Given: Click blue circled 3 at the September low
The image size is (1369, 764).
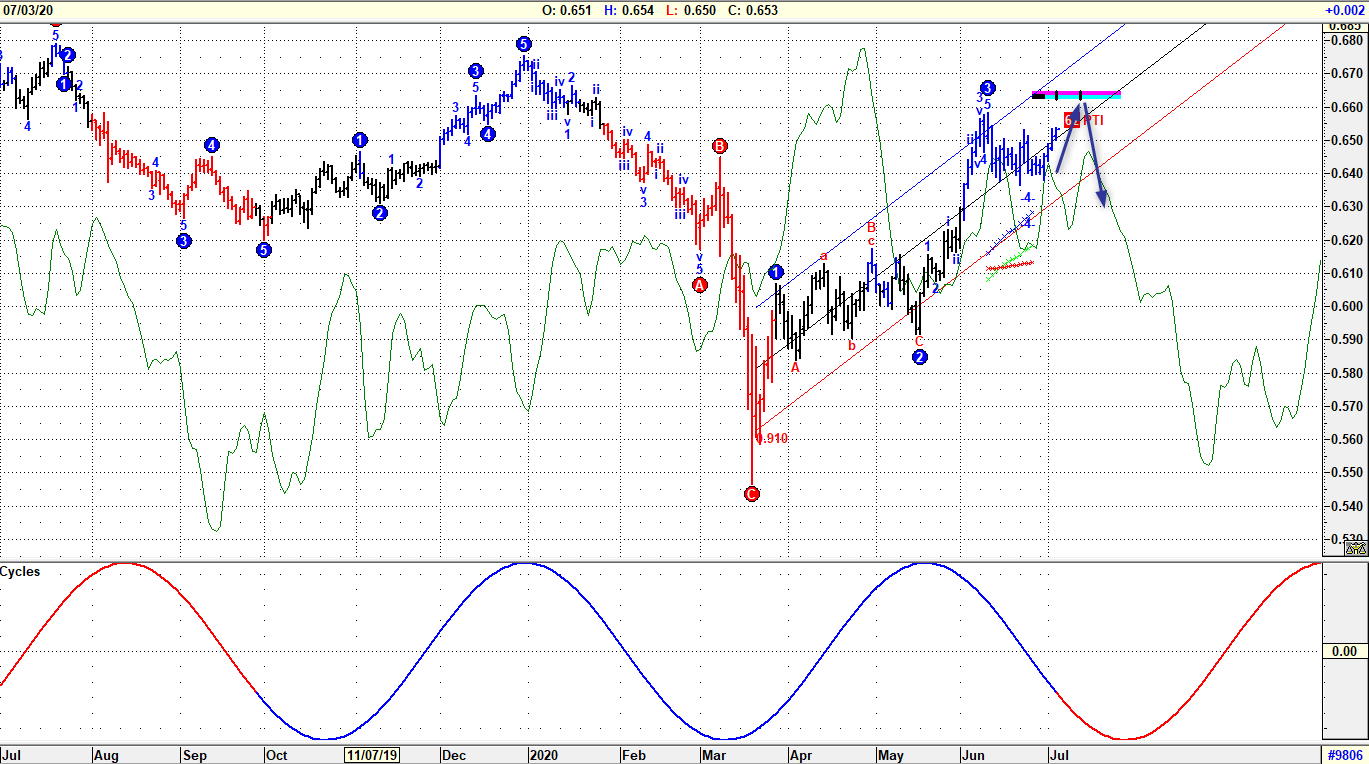Looking at the screenshot, I should pos(184,241).
